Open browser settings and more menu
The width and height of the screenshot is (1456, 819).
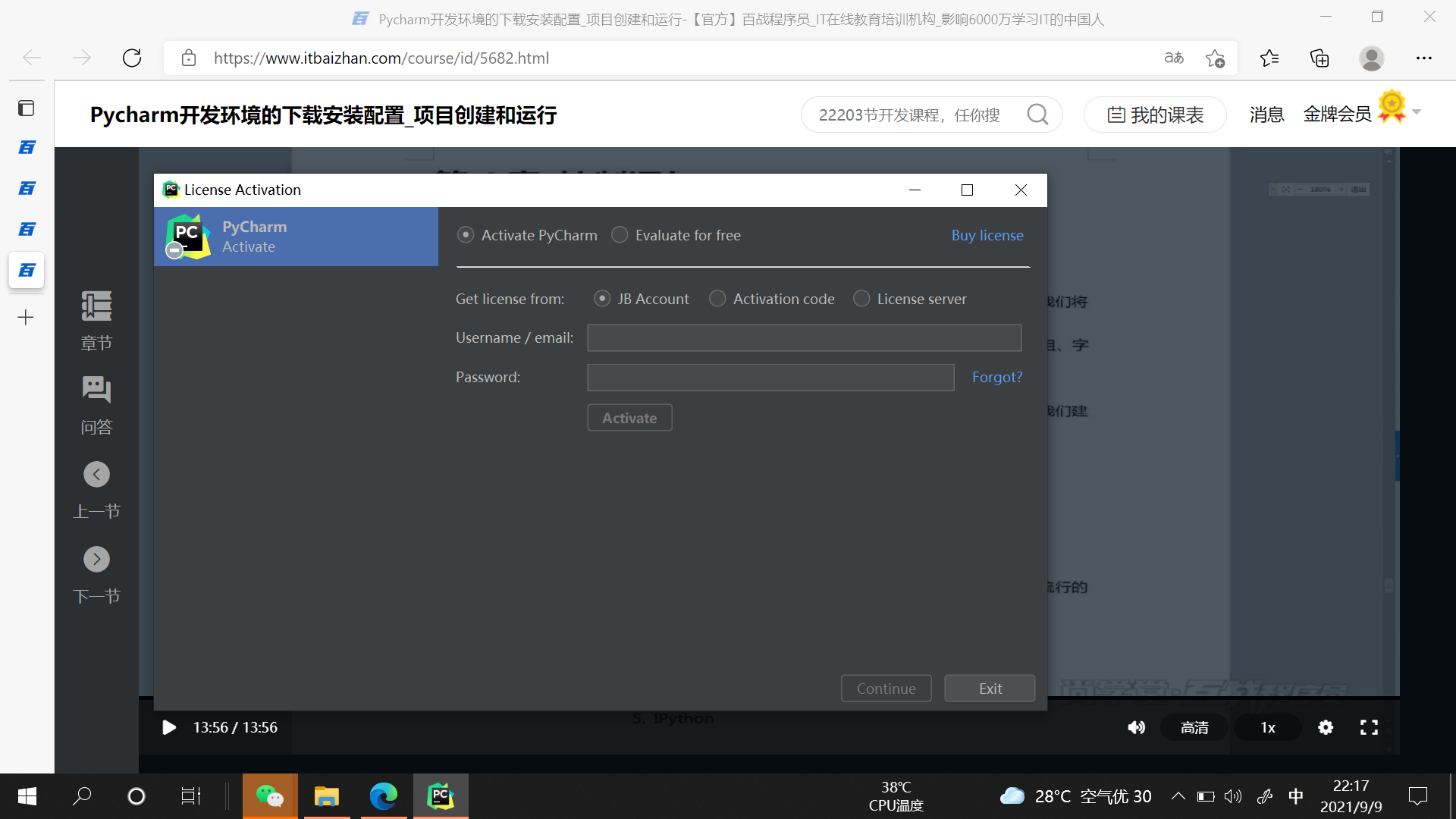(x=1424, y=58)
